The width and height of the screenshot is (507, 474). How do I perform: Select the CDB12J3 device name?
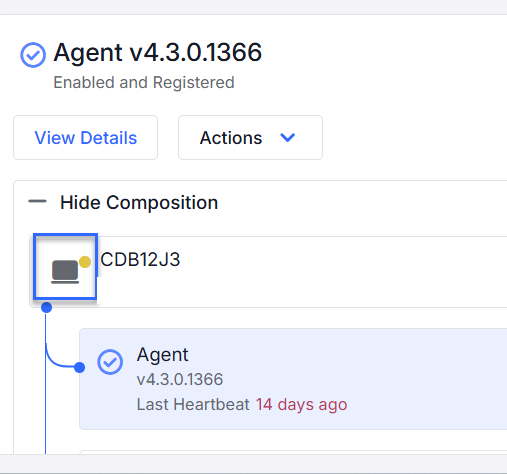(140, 259)
